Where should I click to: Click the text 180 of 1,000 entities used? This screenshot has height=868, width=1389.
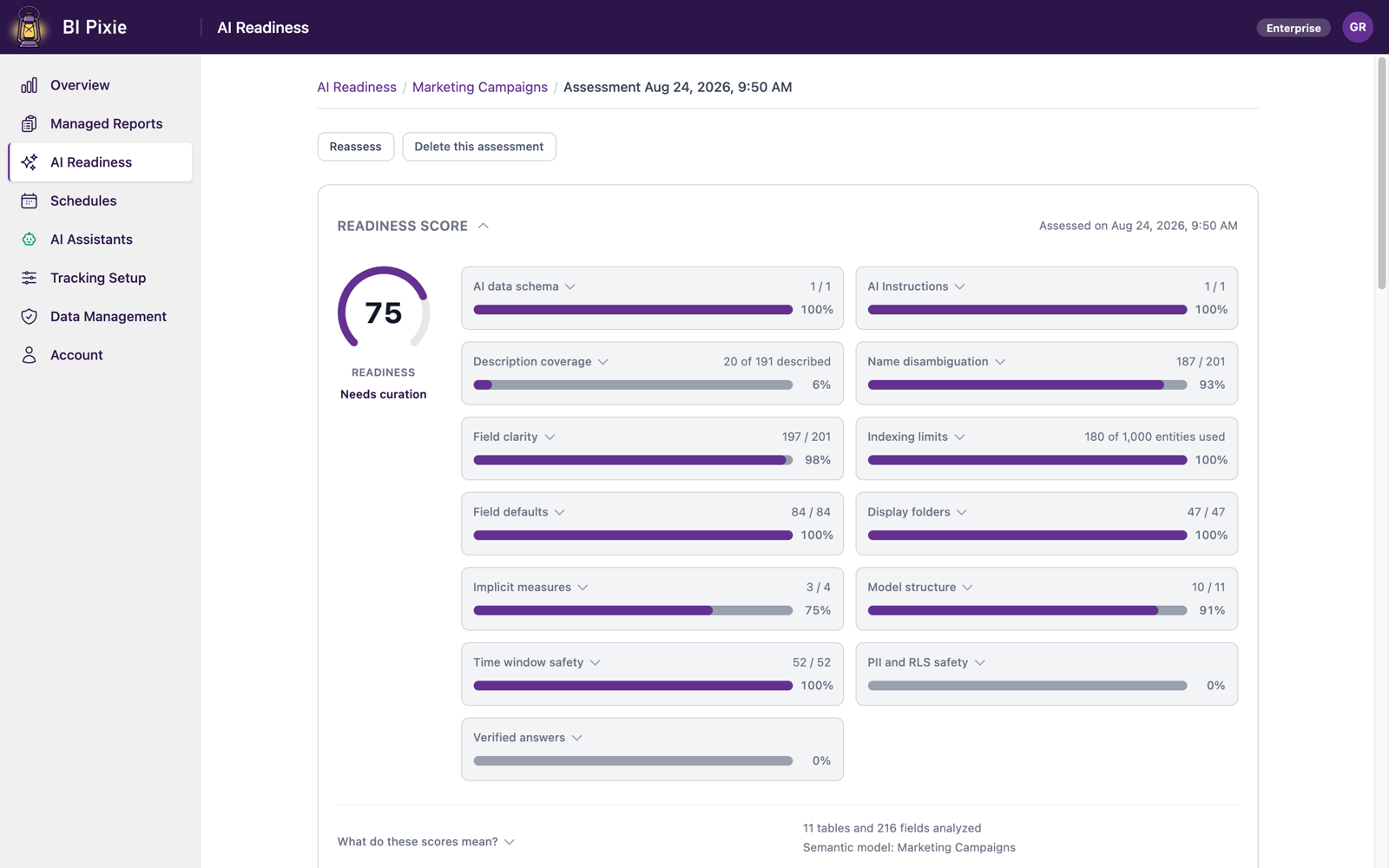[1155, 437]
